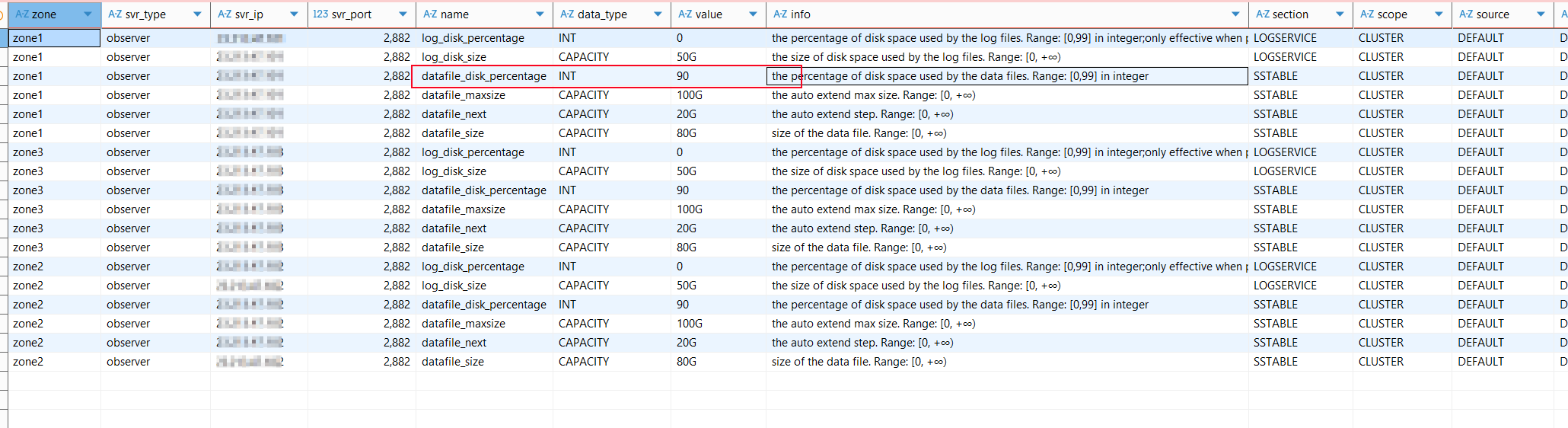Select log_disk_percentage name cell in zone3 row
Screen dimensions: 1568x428
(484, 152)
